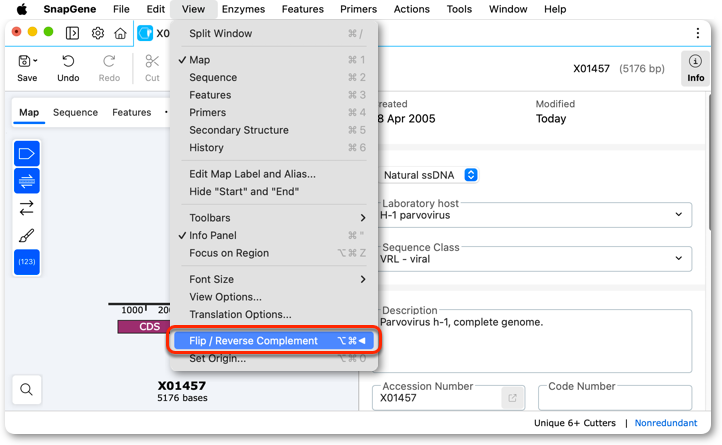Open the Laboratory host dropdown
722x445 pixels.
pos(534,215)
